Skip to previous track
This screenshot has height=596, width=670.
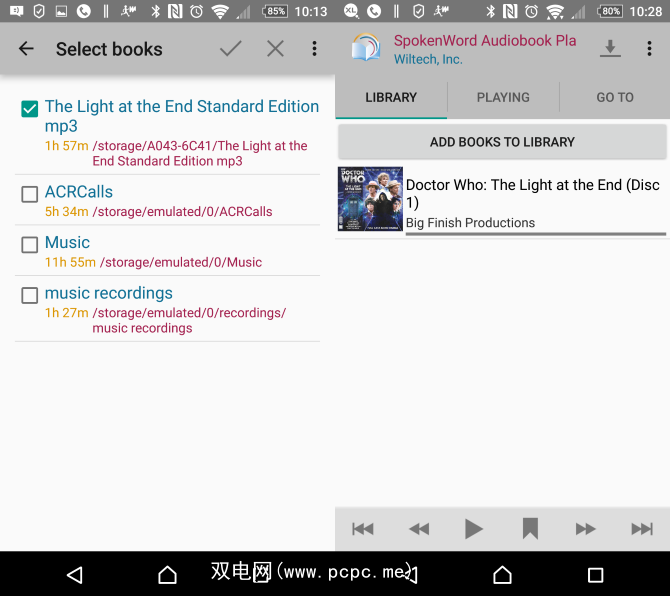pos(363,529)
